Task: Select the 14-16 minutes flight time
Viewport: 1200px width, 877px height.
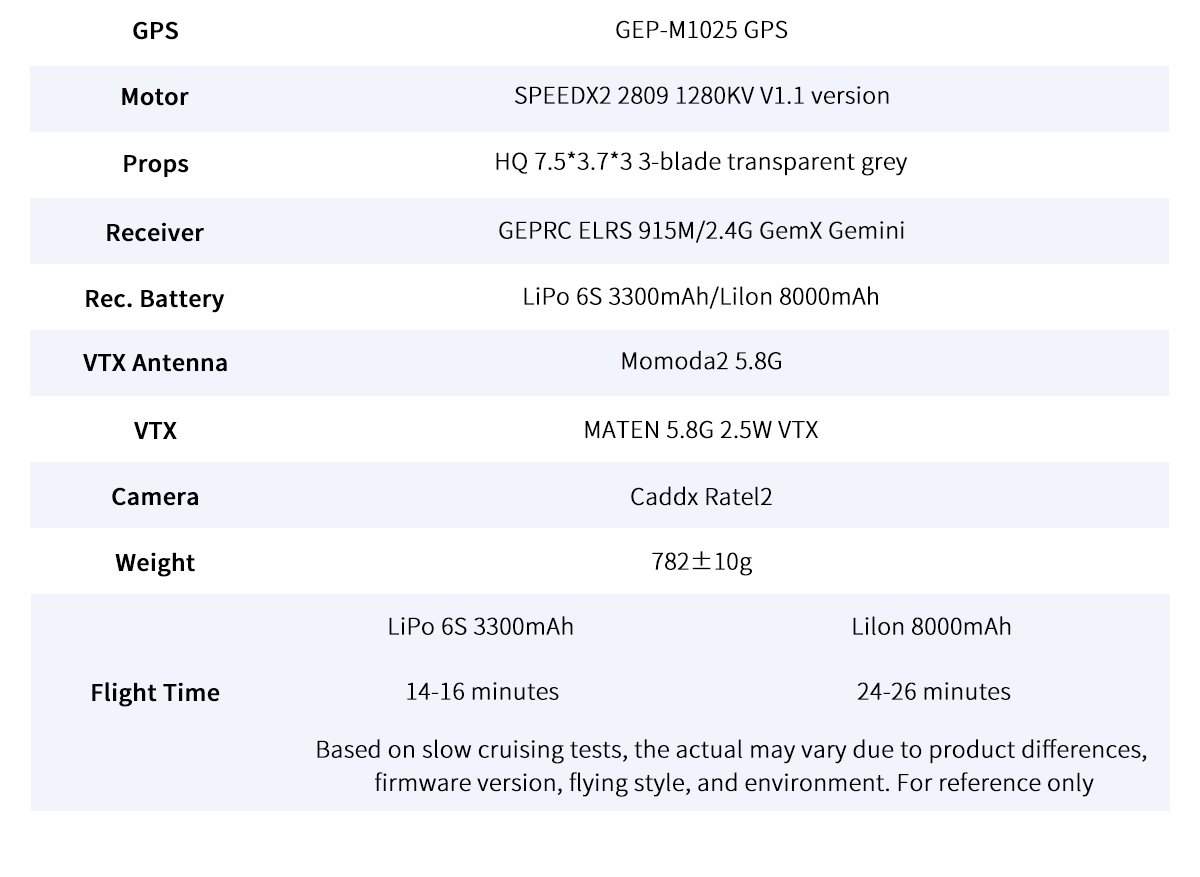Action: pyautogui.click(x=482, y=691)
